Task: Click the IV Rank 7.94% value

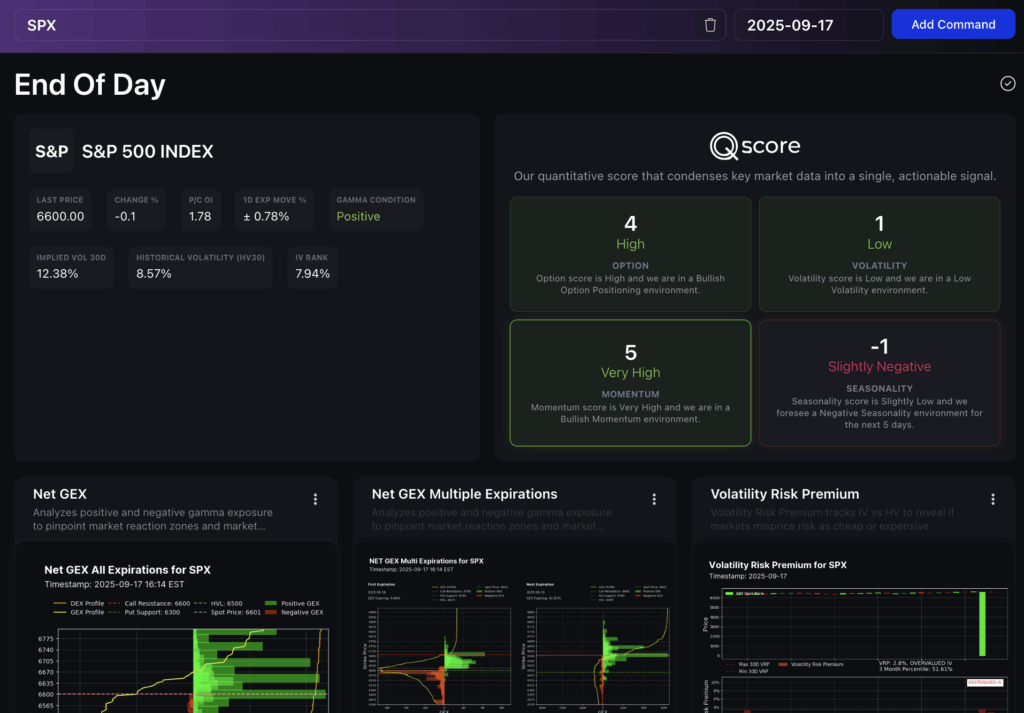Action: 312,274
